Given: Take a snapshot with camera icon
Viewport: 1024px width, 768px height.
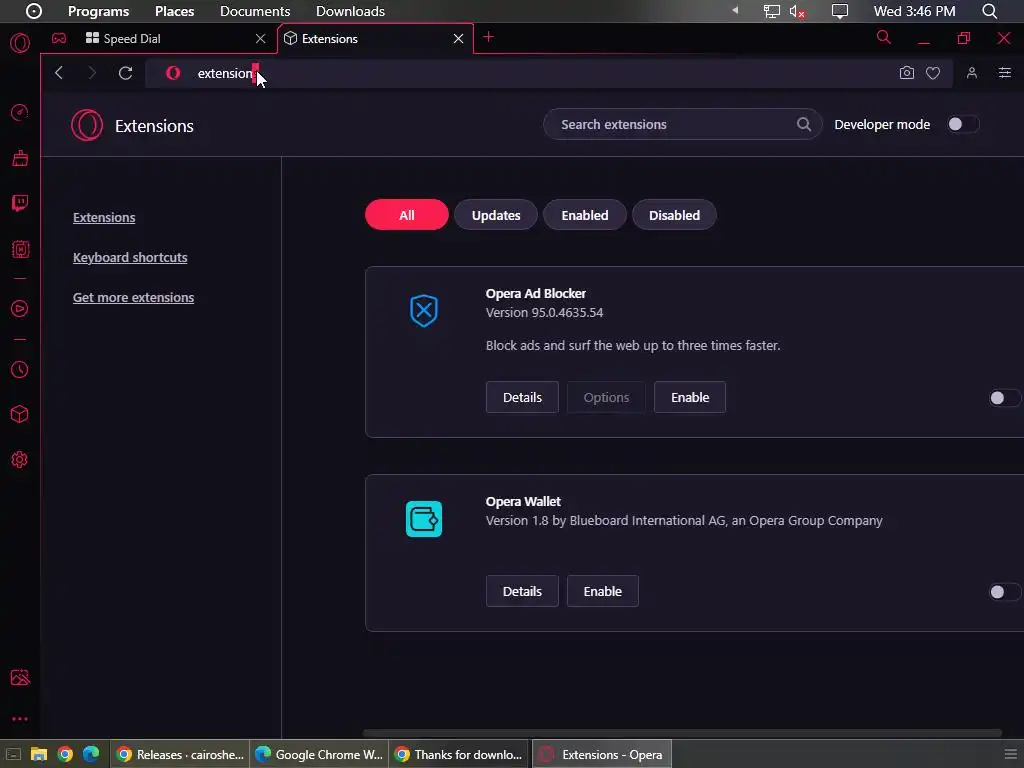Looking at the screenshot, I should (906, 73).
